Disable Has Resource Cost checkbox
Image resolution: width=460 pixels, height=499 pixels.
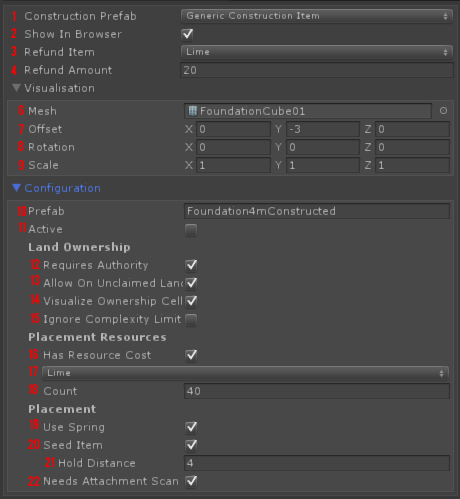pos(191,355)
